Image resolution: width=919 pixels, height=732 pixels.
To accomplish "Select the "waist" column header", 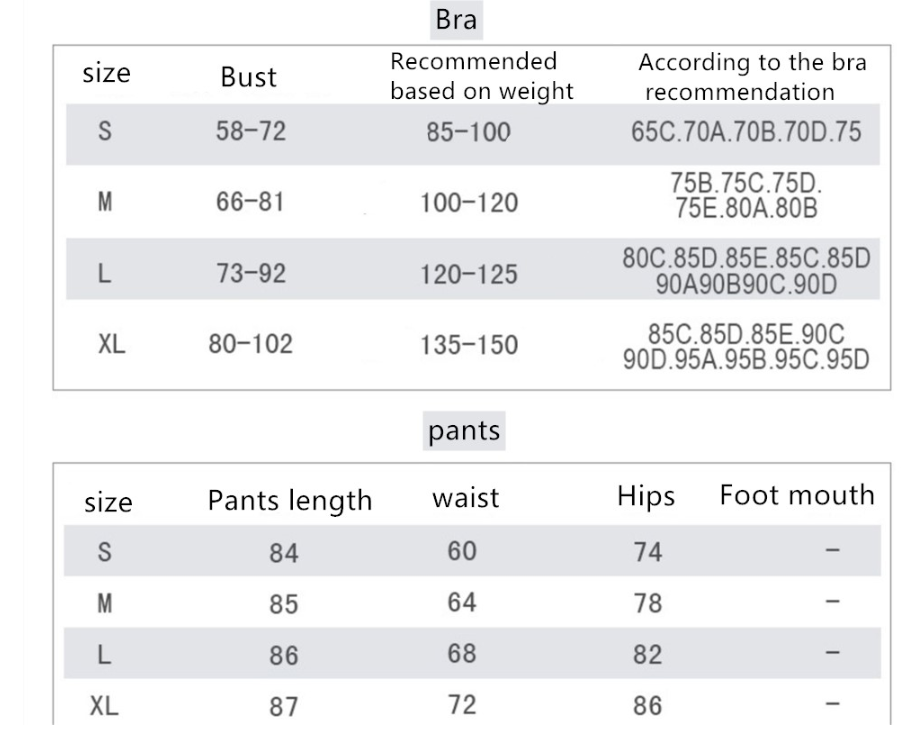I will coord(465,498).
